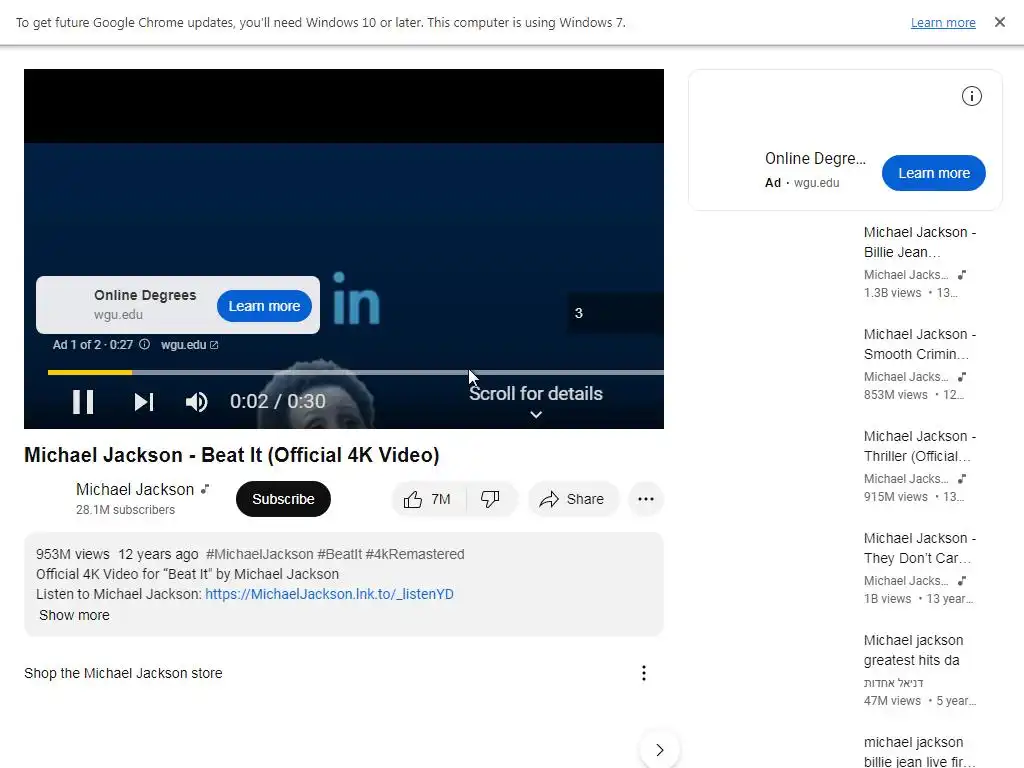Share the Beat It video
Image resolution: width=1024 pixels, height=768 pixels.
coord(573,499)
